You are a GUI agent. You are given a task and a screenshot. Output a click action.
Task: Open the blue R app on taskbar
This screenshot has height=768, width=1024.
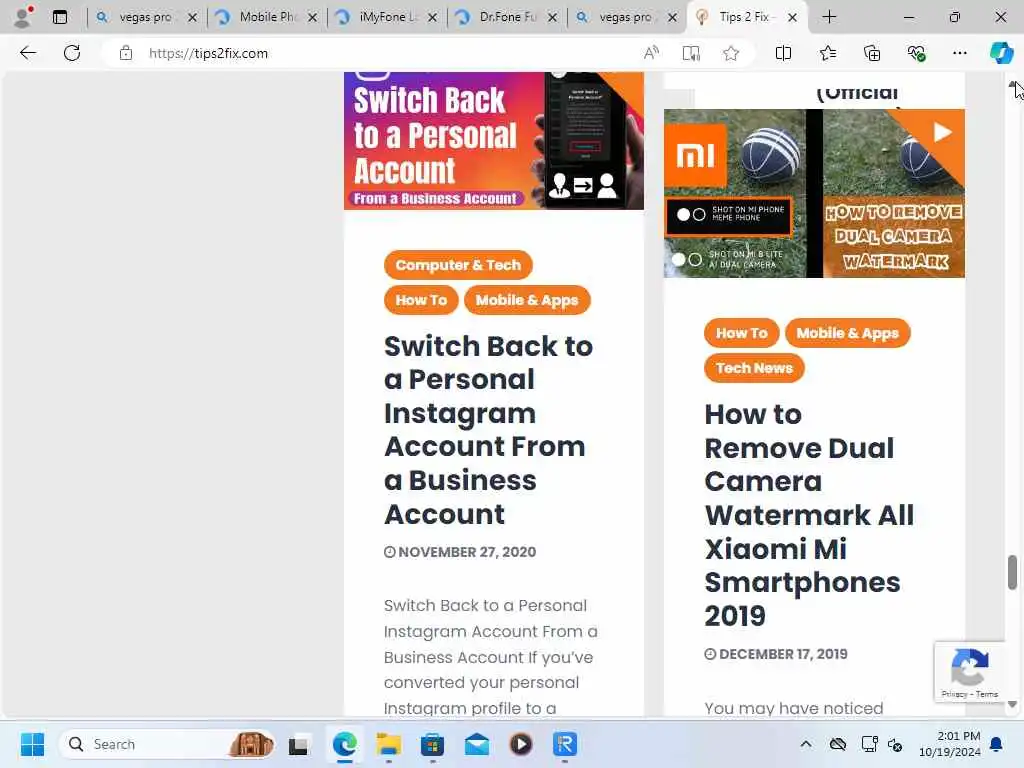[x=565, y=744]
